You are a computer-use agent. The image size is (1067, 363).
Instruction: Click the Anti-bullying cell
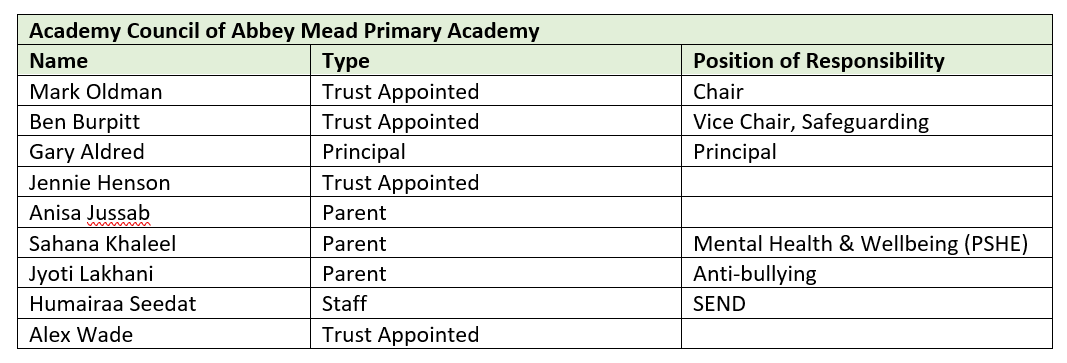(x=867, y=273)
